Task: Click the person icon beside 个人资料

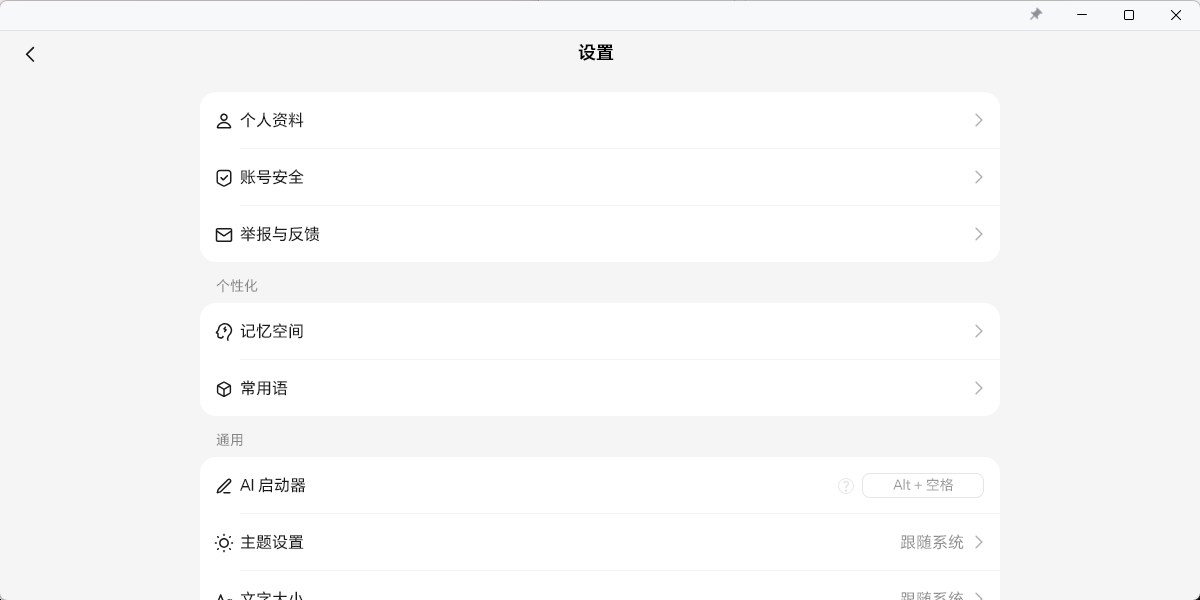Action: point(224,120)
